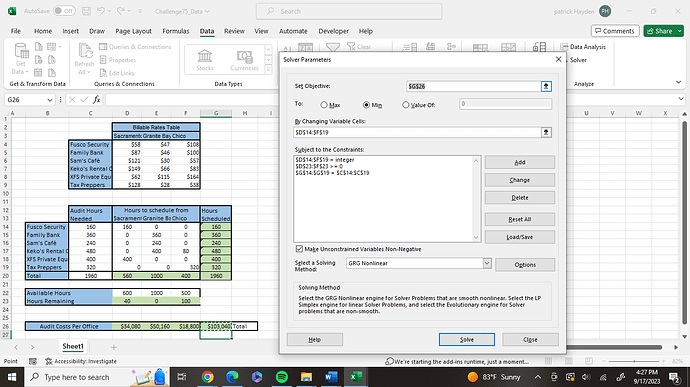Screen dimensions: 690x387
Task: Toggle the AutoSave switch
Action: coord(64,11)
